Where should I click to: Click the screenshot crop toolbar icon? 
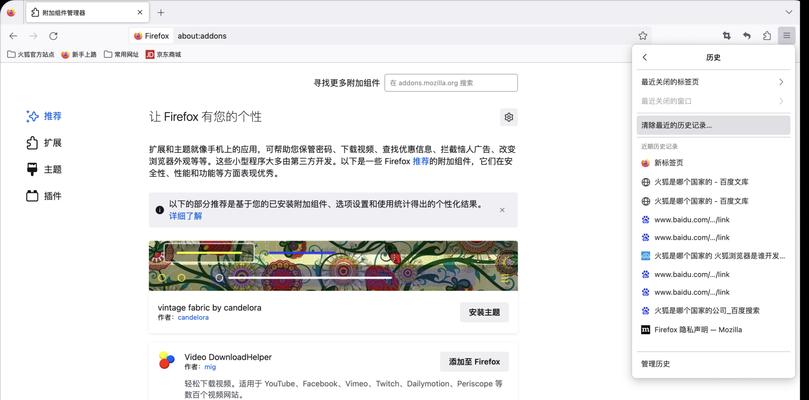pos(726,36)
